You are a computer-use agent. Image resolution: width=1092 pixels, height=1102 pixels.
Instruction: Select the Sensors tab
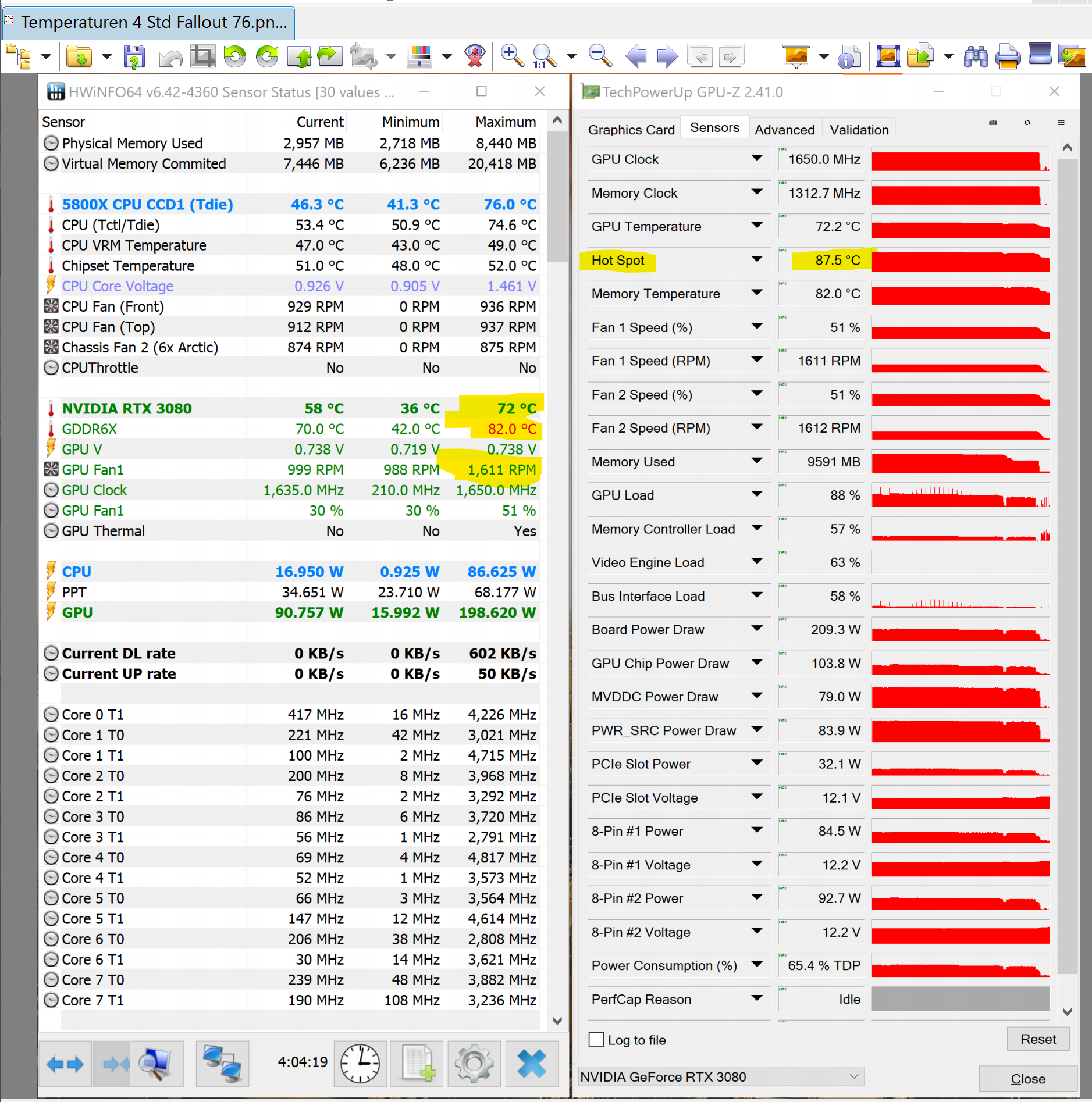[714, 128]
